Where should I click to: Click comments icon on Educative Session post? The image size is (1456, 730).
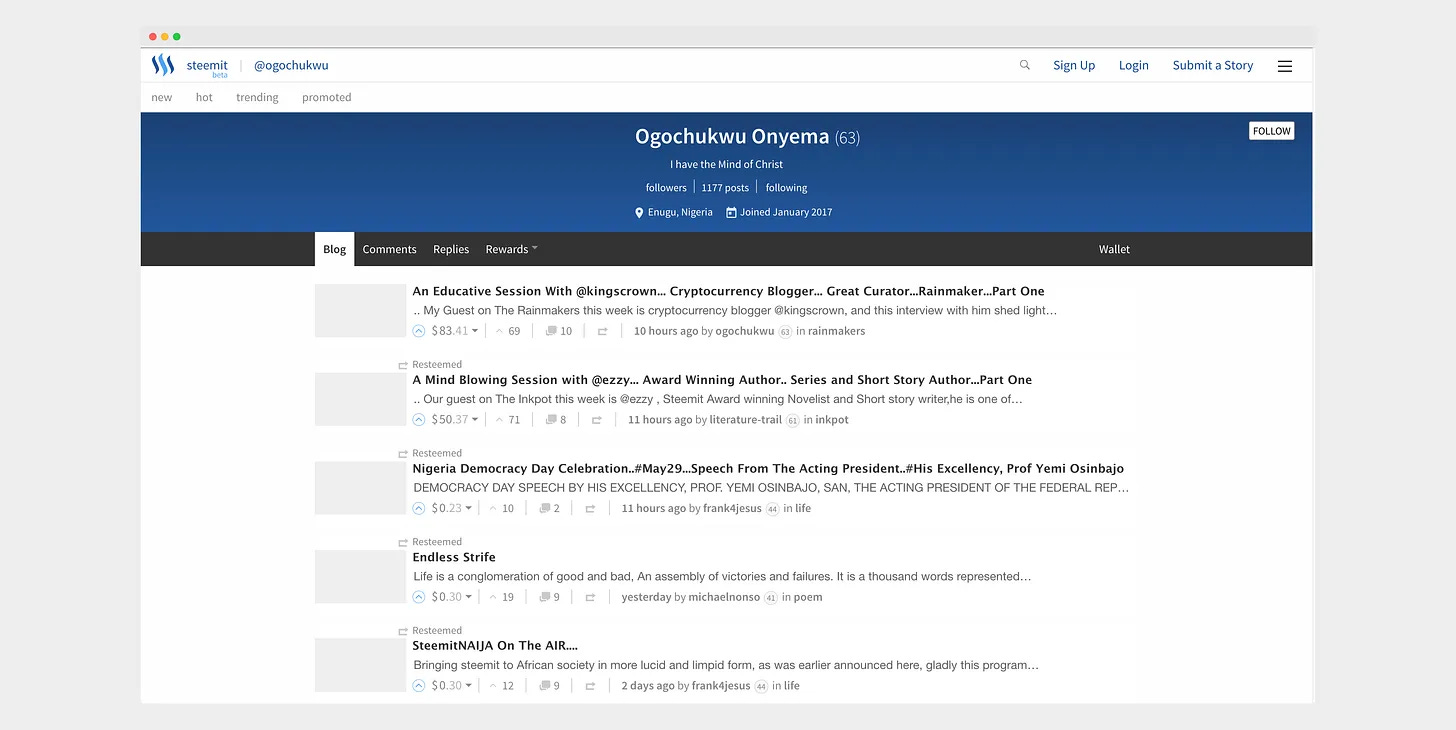tap(551, 331)
